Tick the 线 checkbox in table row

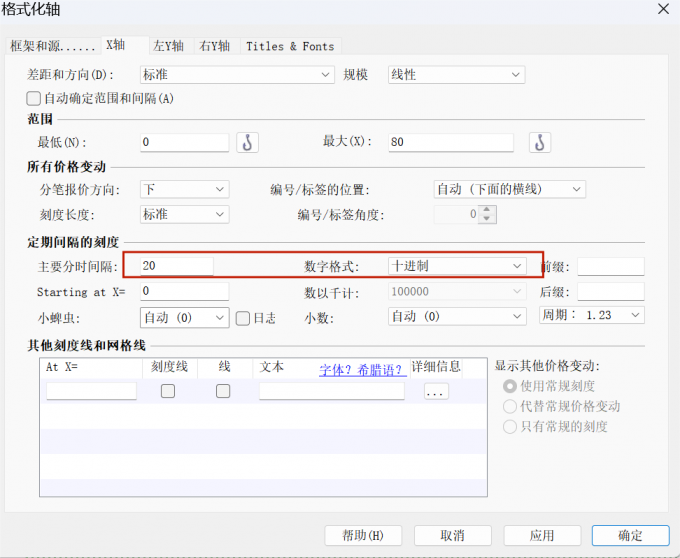[223, 391]
